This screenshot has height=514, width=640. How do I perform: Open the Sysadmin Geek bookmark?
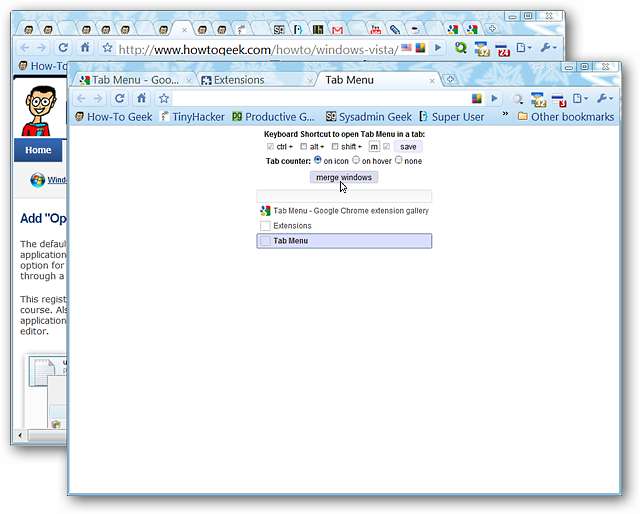point(369,117)
